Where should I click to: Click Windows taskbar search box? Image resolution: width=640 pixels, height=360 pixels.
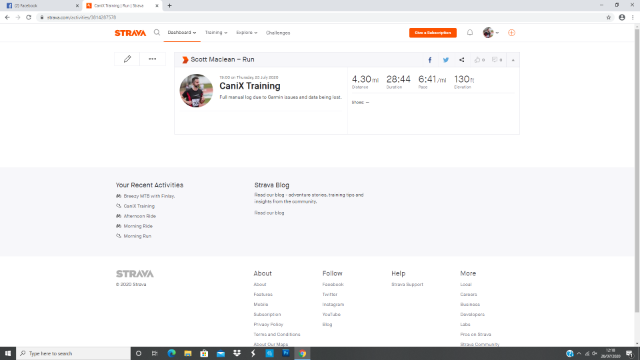tap(73, 353)
